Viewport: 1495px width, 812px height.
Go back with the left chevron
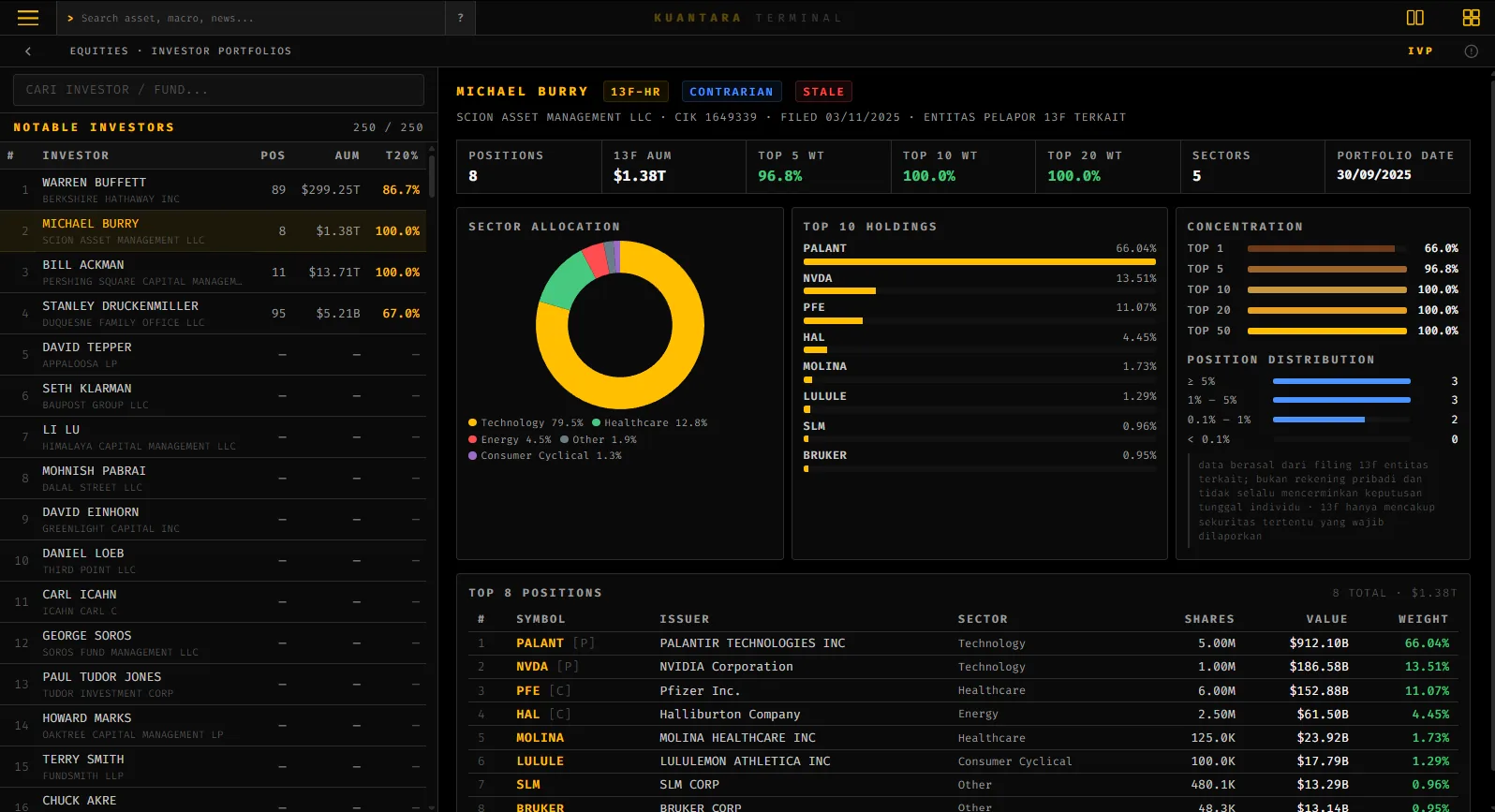click(28, 52)
